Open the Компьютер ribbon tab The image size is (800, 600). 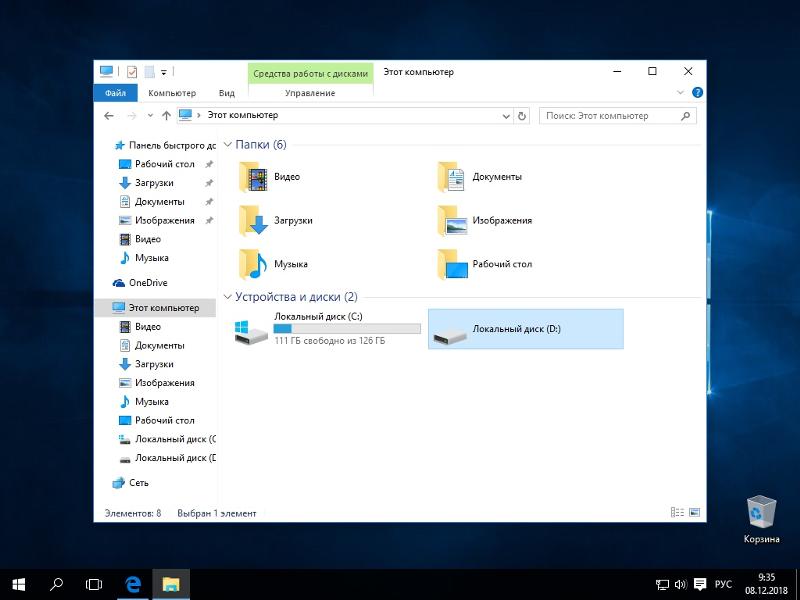click(x=172, y=93)
